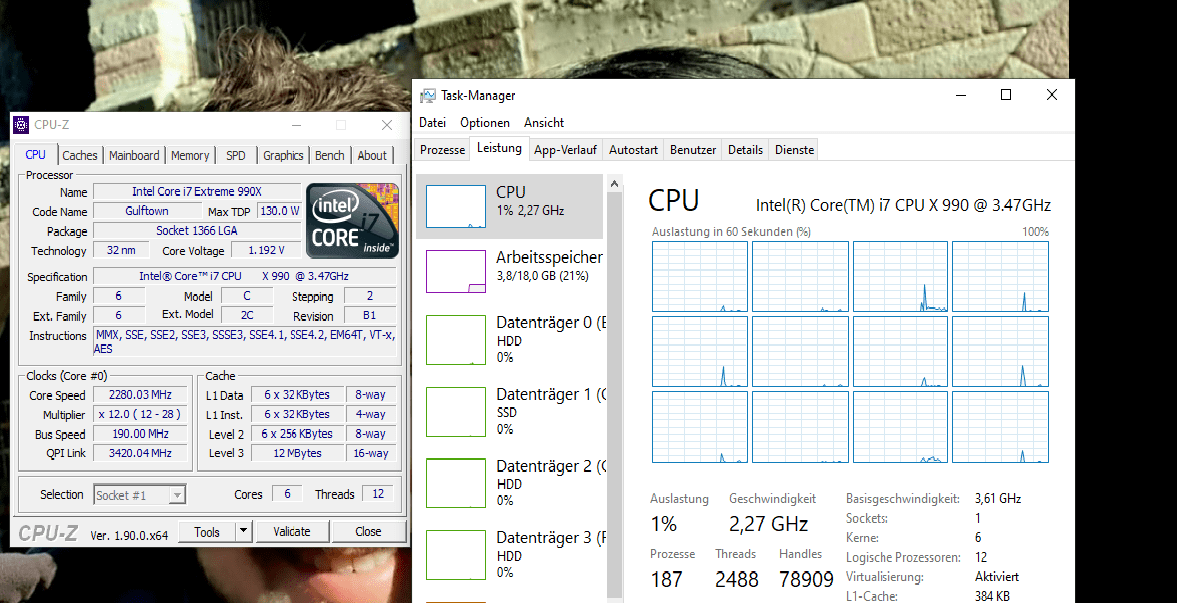Switch to the Details tab
This screenshot has width=1177, height=603.
tap(745, 148)
